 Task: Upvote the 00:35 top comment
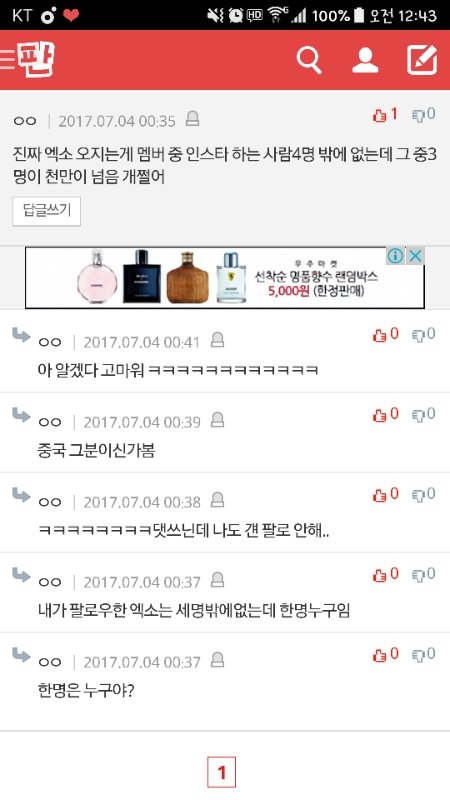point(385,115)
